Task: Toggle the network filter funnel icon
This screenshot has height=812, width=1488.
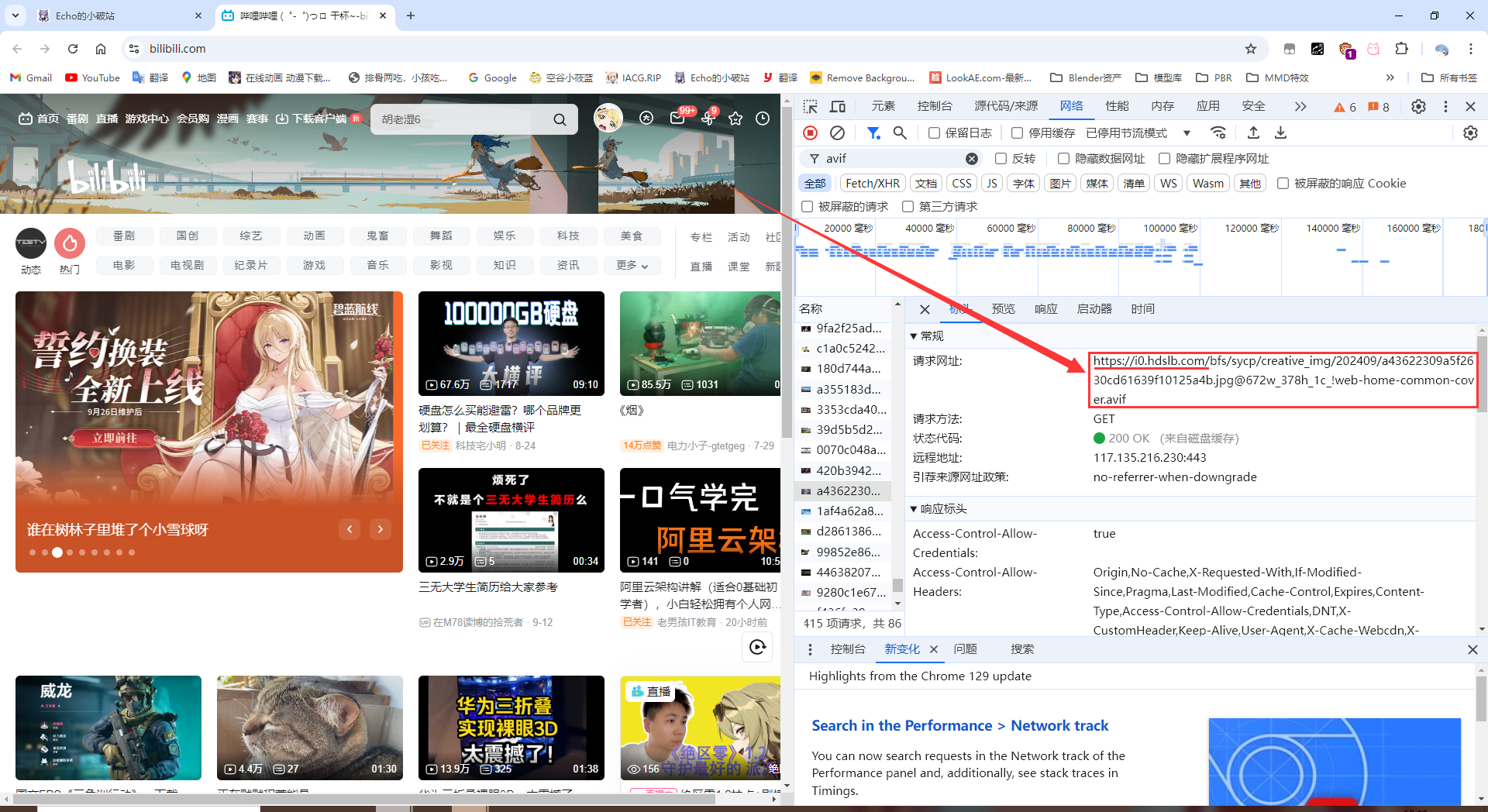Action: tap(873, 132)
